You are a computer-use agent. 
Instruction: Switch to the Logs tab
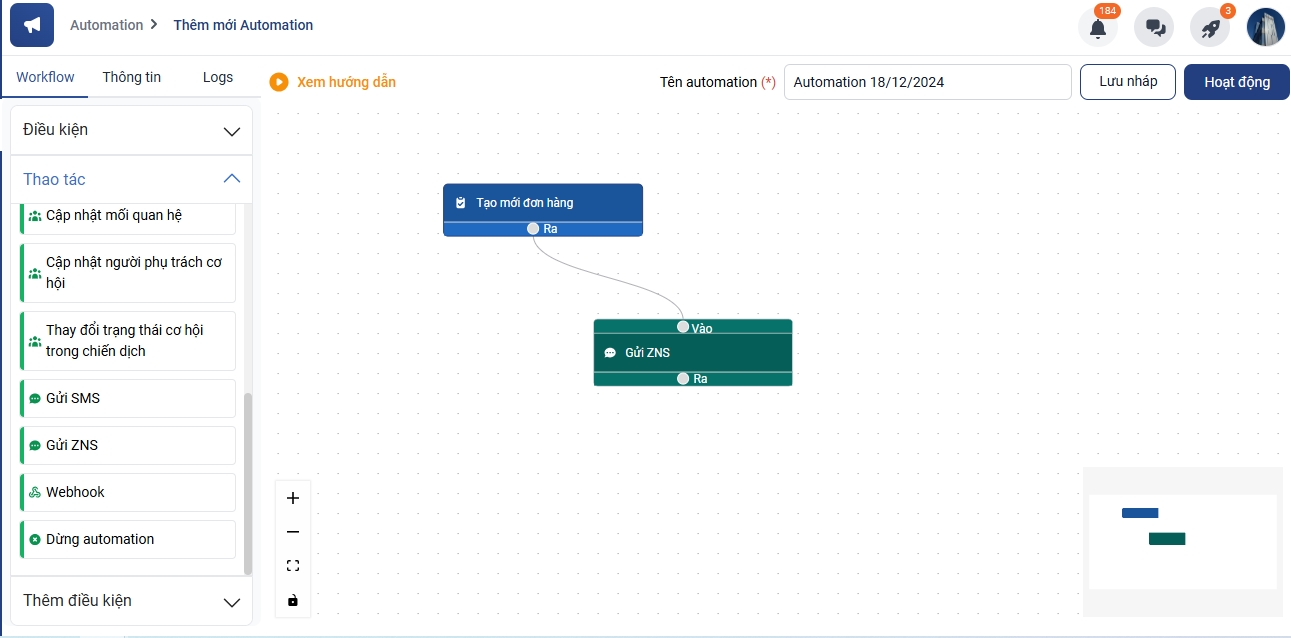(217, 77)
